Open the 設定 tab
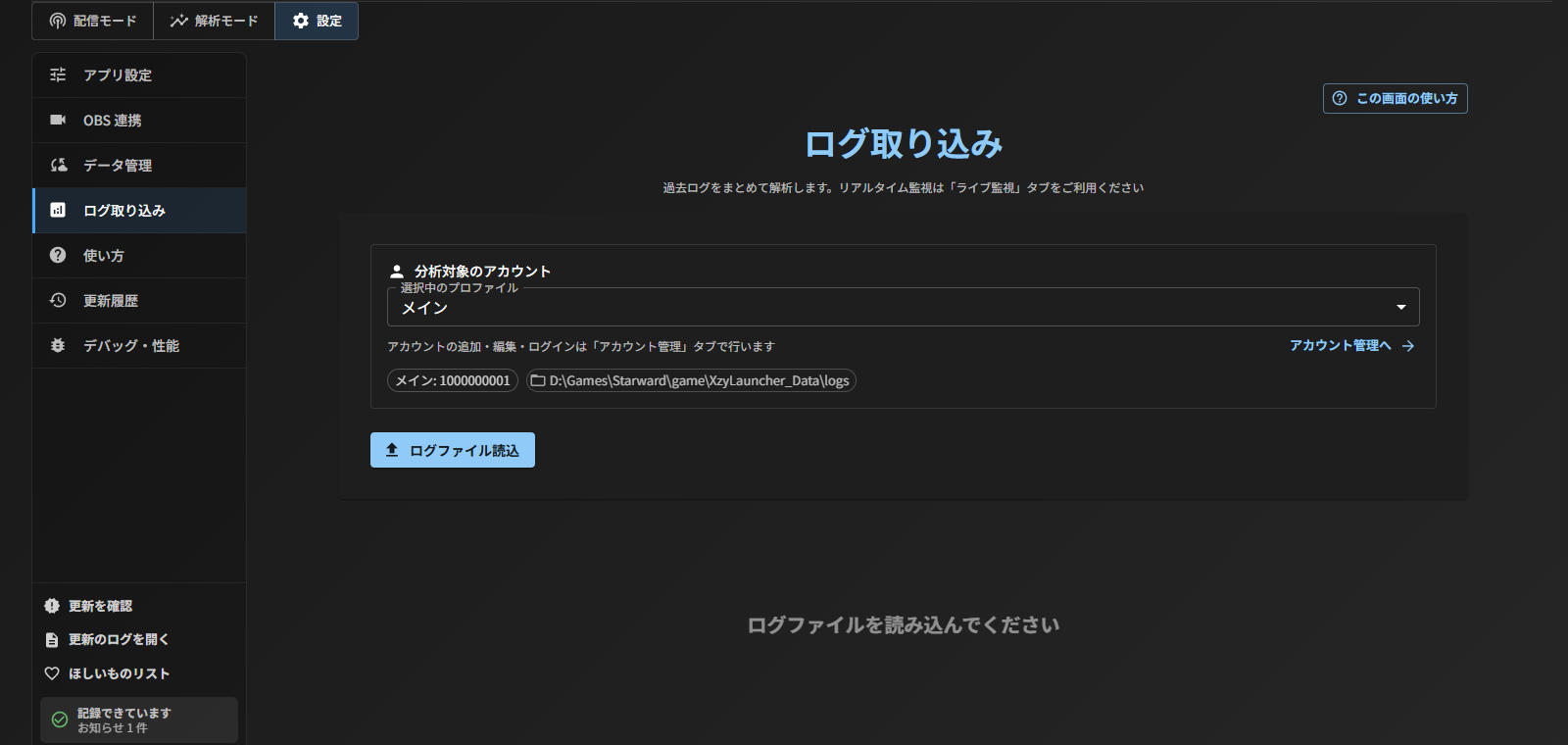This screenshot has width=1568, height=745. tap(317, 21)
